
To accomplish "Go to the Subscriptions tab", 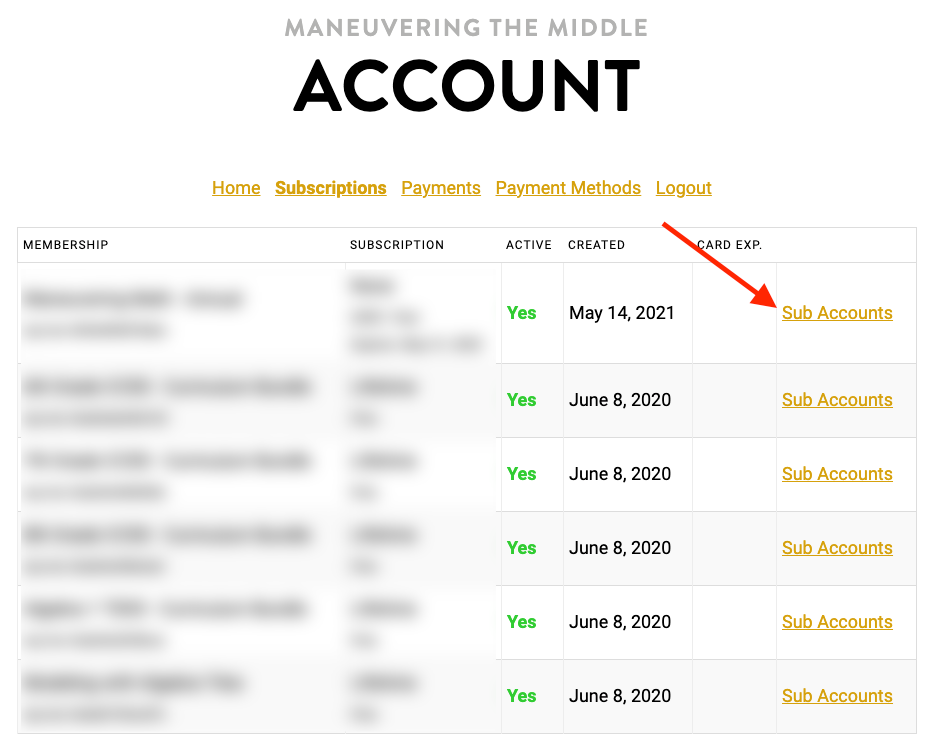I will click(330, 188).
